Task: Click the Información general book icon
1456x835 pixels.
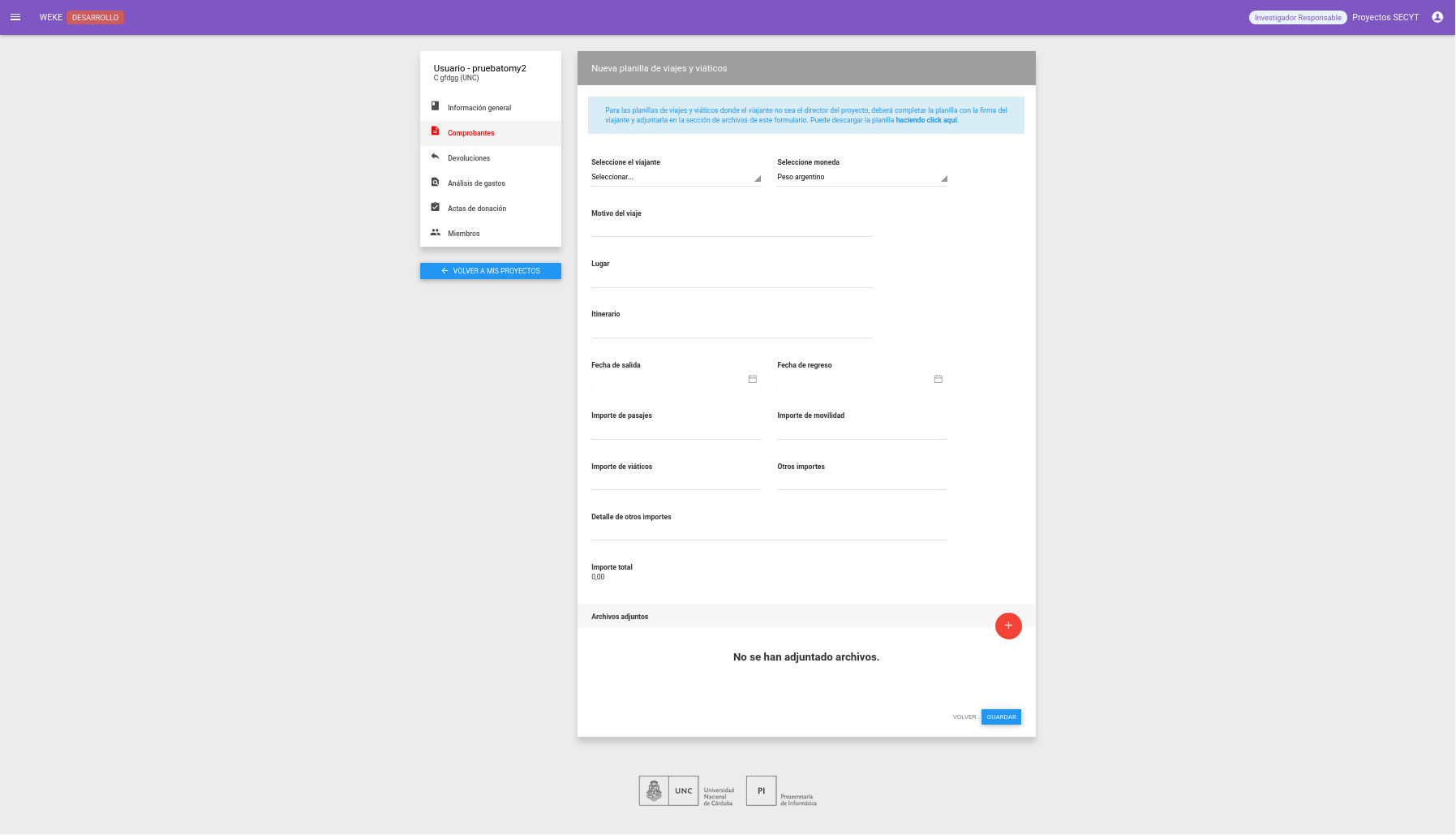Action: tap(435, 106)
